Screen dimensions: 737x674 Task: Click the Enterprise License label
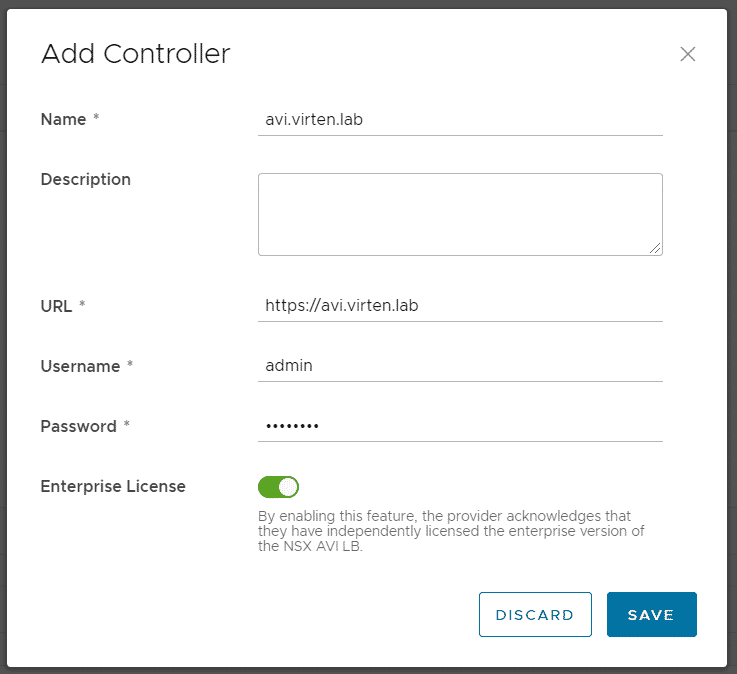pos(113,486)
